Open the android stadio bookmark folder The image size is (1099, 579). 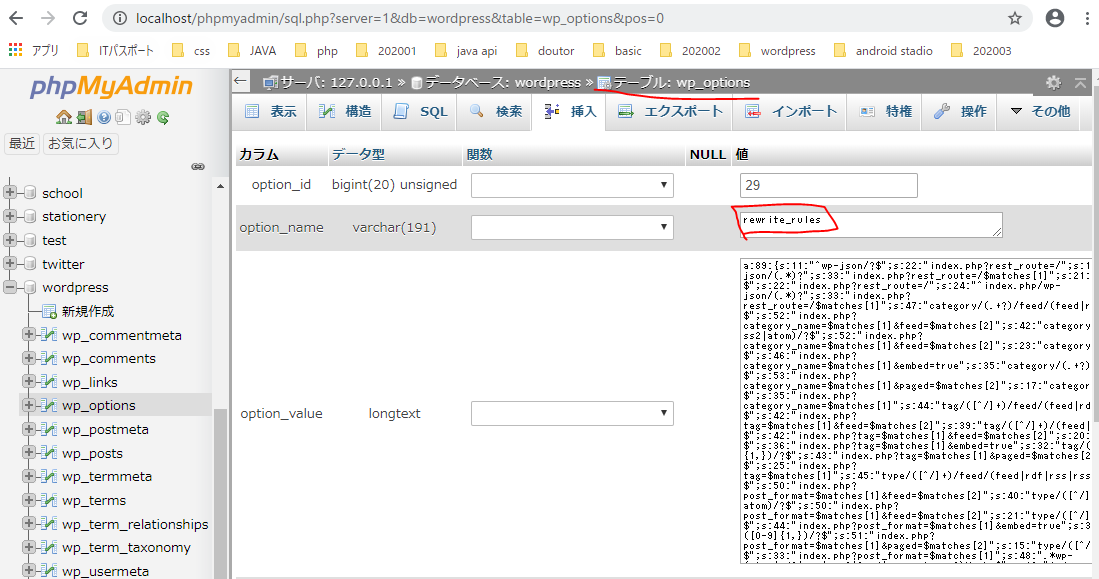tap(883, 50)
